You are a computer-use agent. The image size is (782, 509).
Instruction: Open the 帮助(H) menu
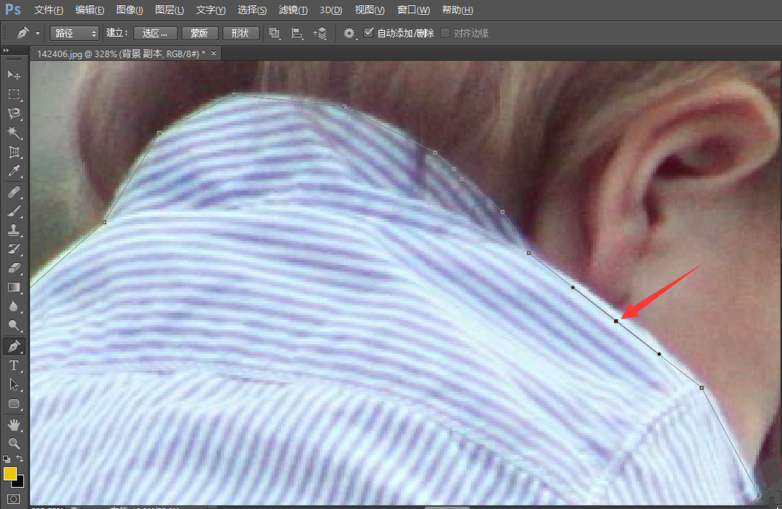457,10
